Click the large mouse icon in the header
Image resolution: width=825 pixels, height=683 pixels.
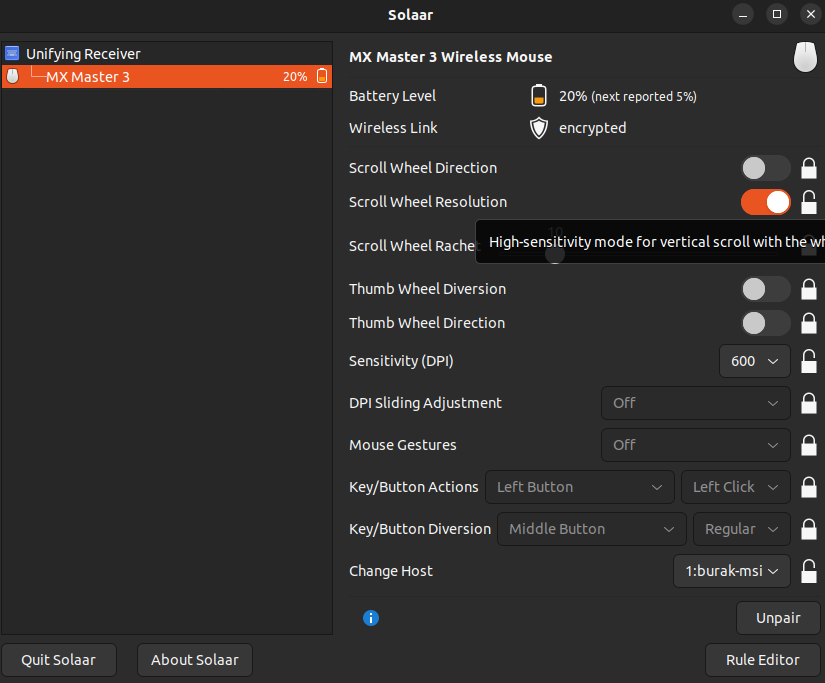[x=805, y=56]
